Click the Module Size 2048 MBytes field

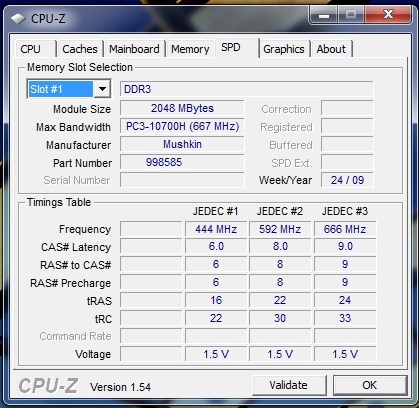click(182, 108)
